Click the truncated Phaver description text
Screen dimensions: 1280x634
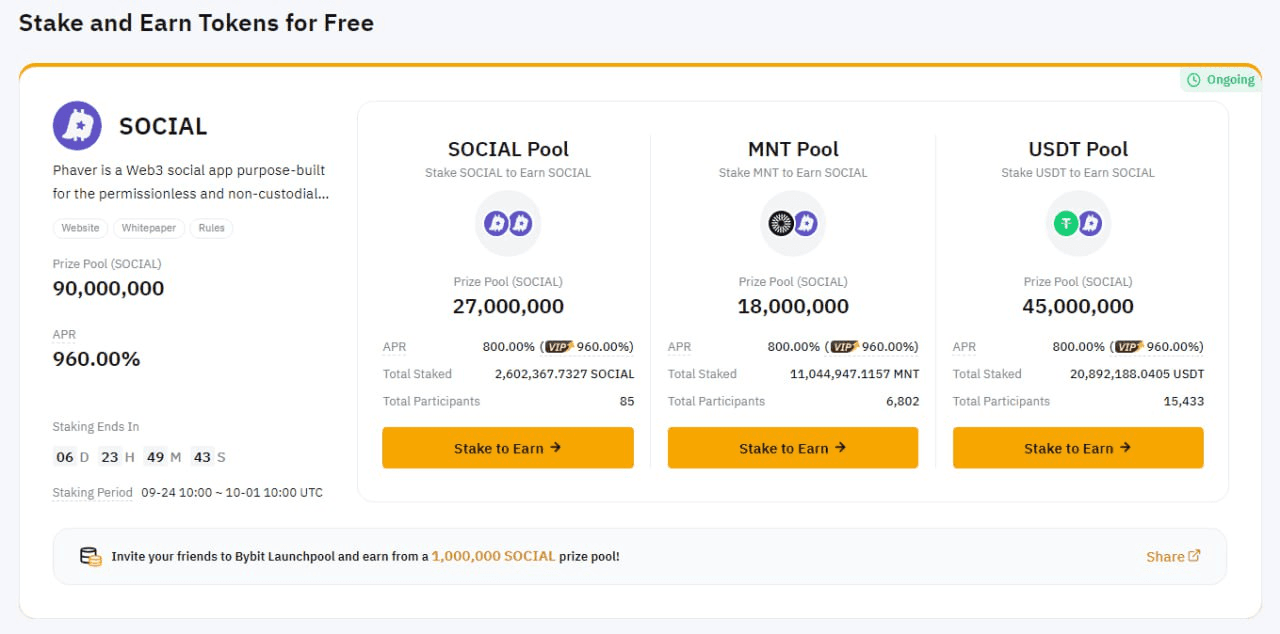(x=191, y=182)
